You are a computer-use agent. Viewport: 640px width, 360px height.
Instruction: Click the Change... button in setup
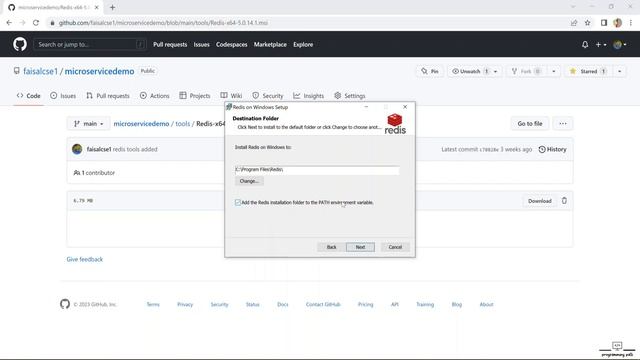pos(249,181)
